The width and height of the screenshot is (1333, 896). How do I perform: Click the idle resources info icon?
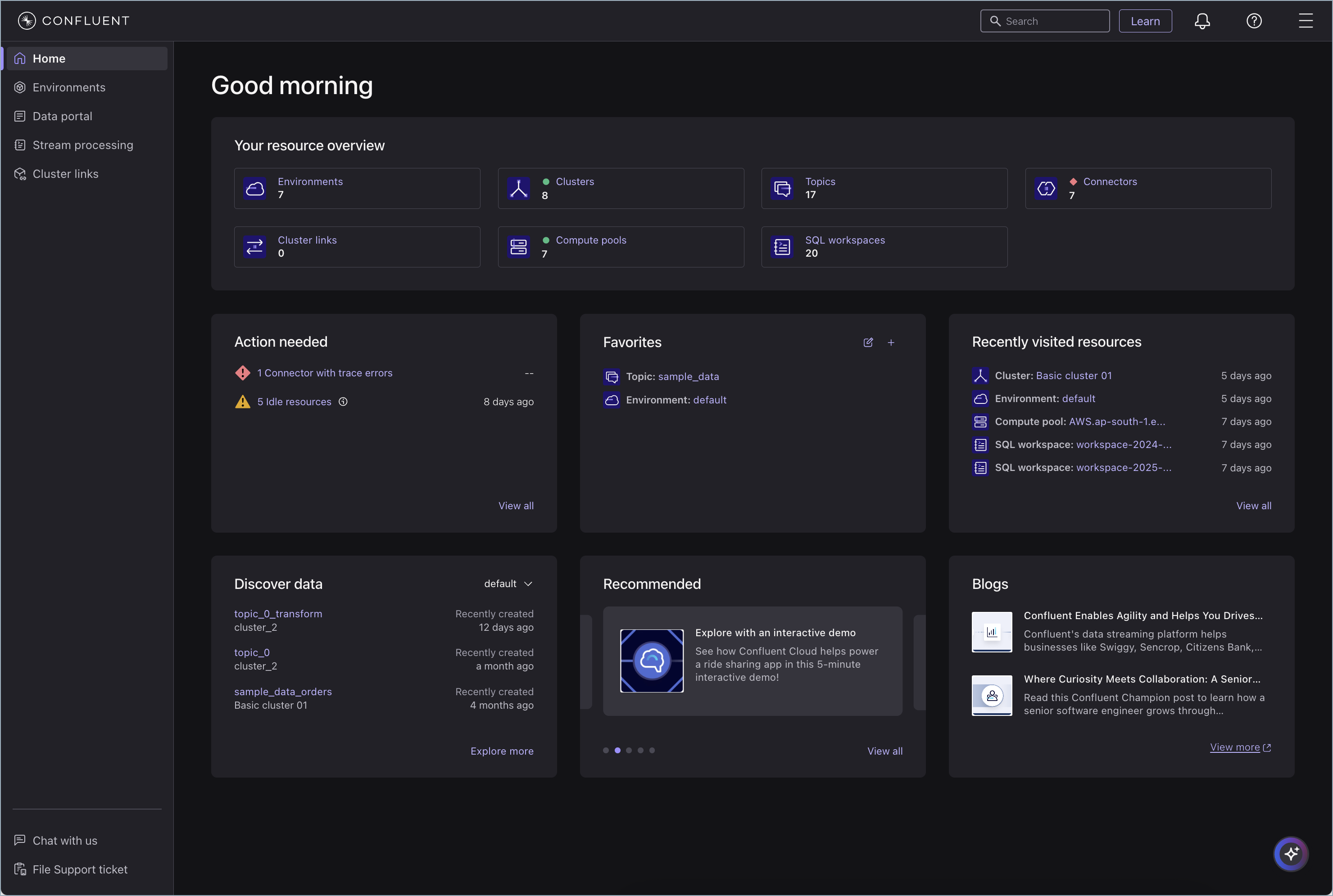tap(343, 402)
